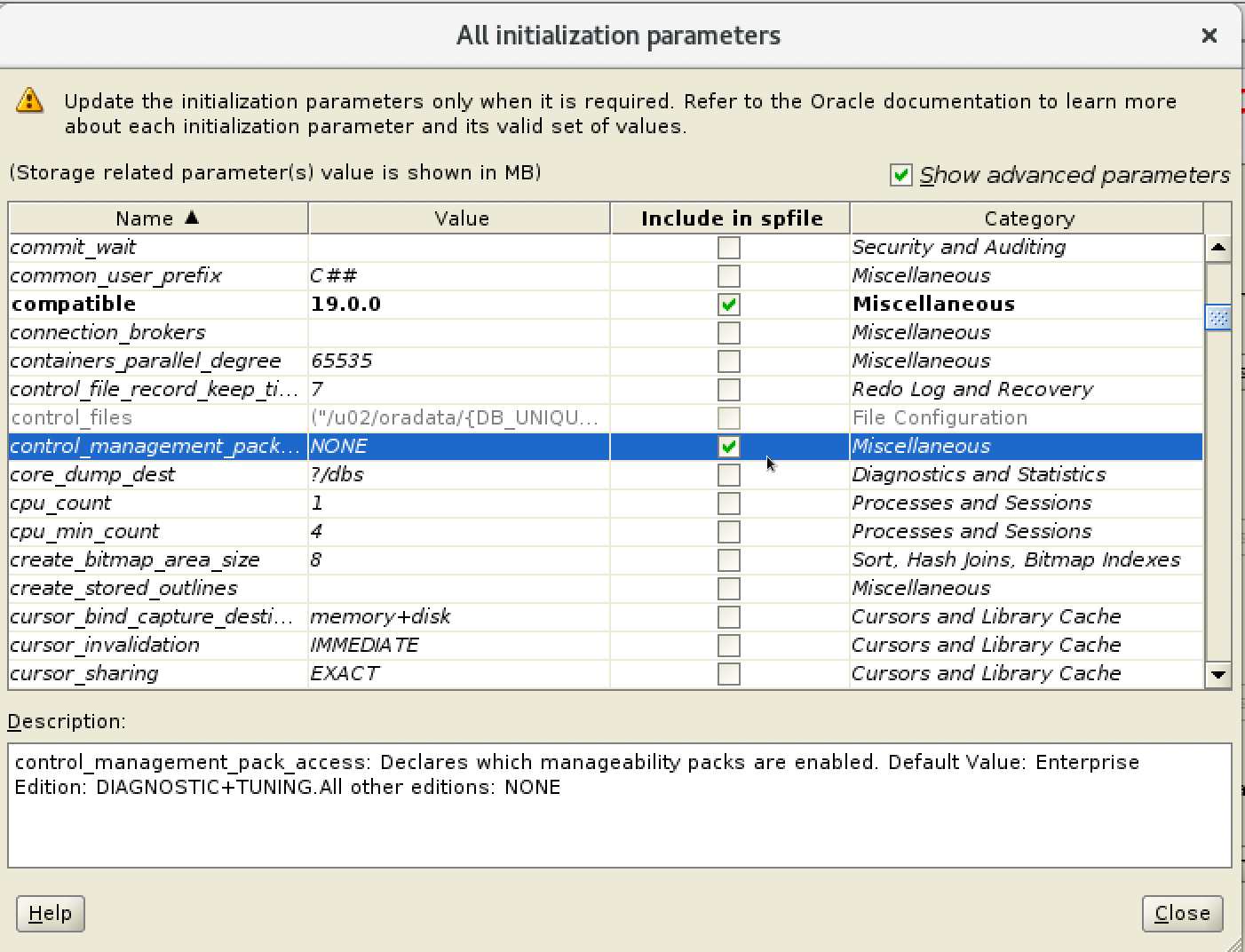The width and height of the screenshot is (1245, 952).
Task: Uncheck Include in spfile for compatible
Action: click(x=729, y=305)
